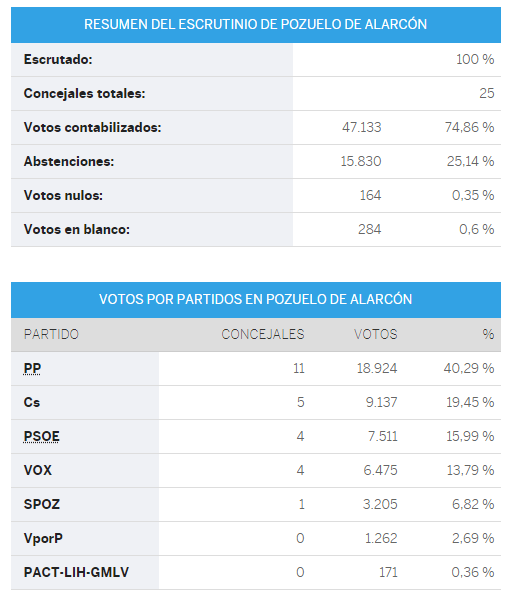Click the VporP party name
This screenshot has height=590, width=513.
(x=43, y=538)
